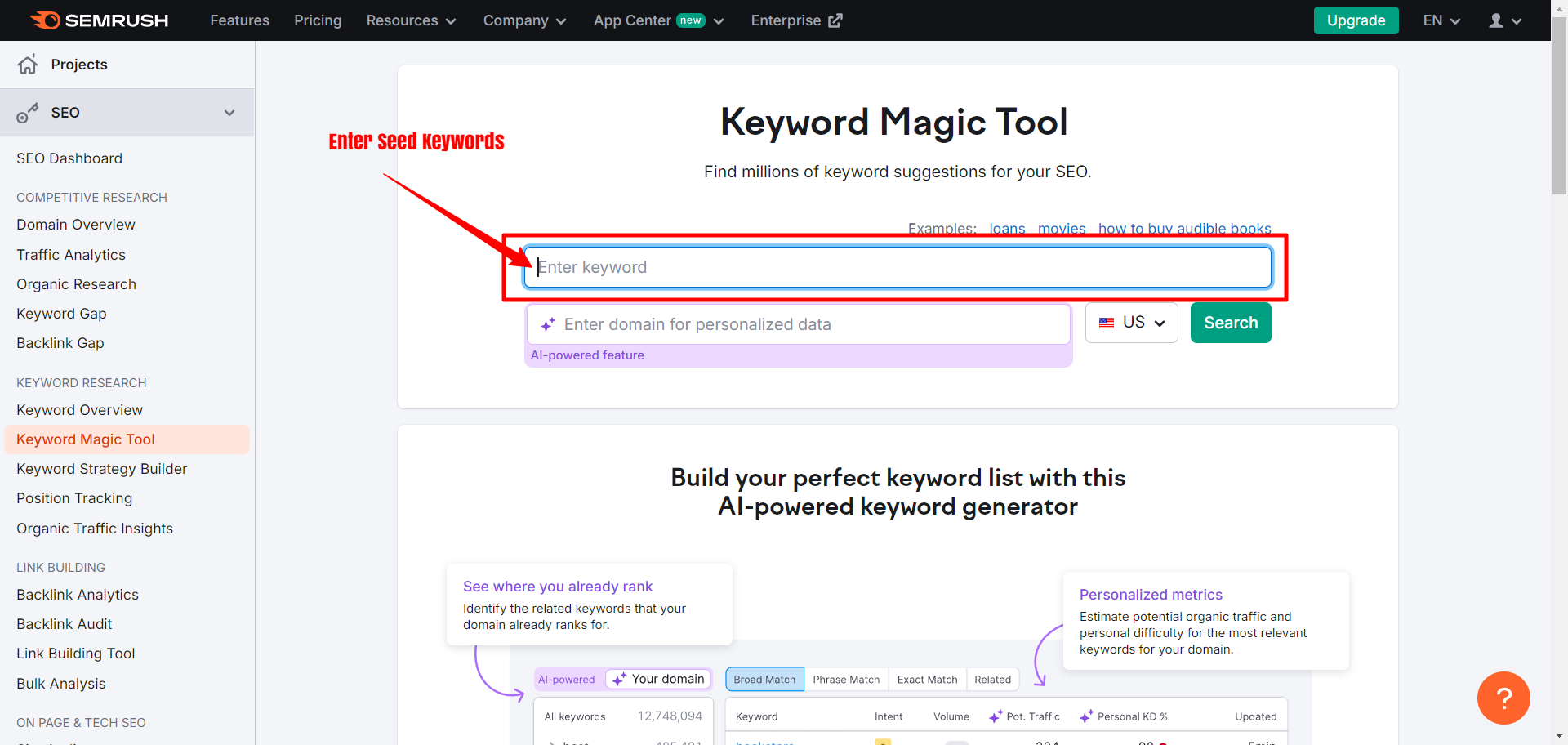This screenshot has width=1568, height=745.
Task: Open the Company dropdown menu
Action: click(x=524, y=20)
